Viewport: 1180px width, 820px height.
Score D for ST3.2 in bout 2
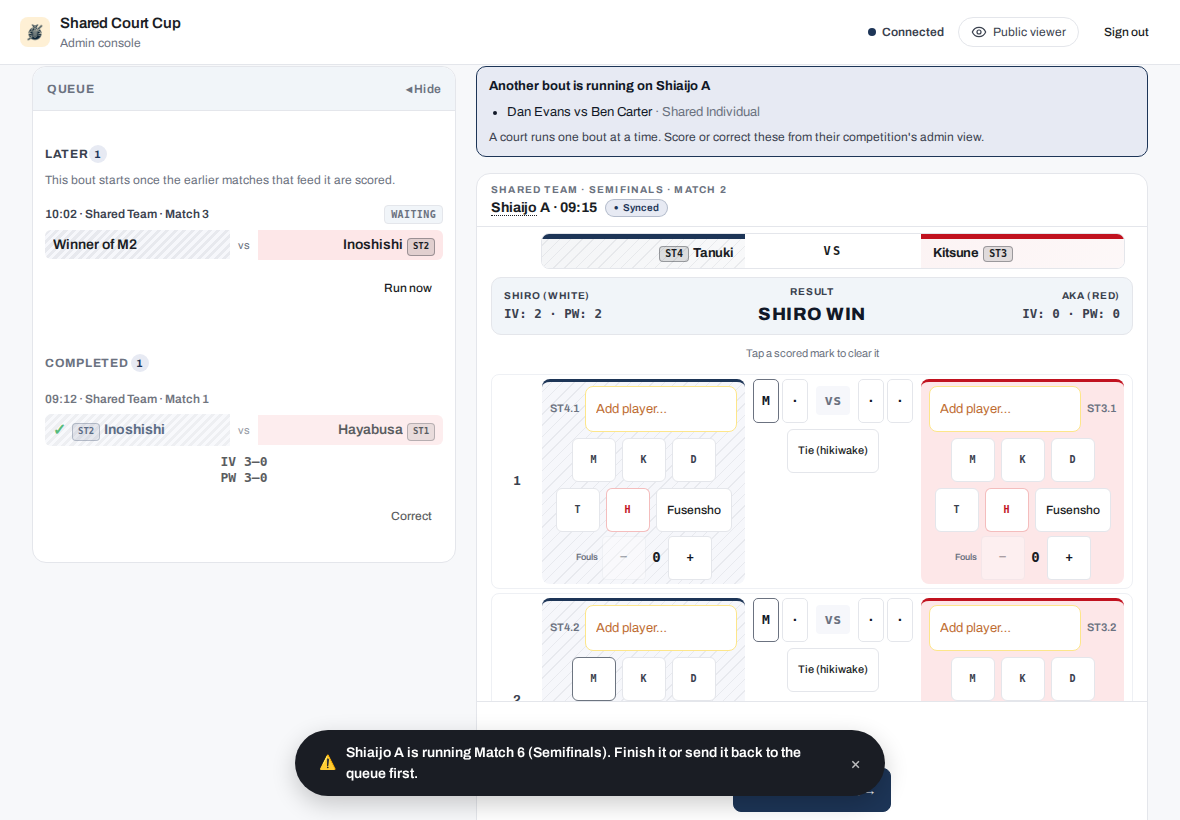(x=1072, y=679)
